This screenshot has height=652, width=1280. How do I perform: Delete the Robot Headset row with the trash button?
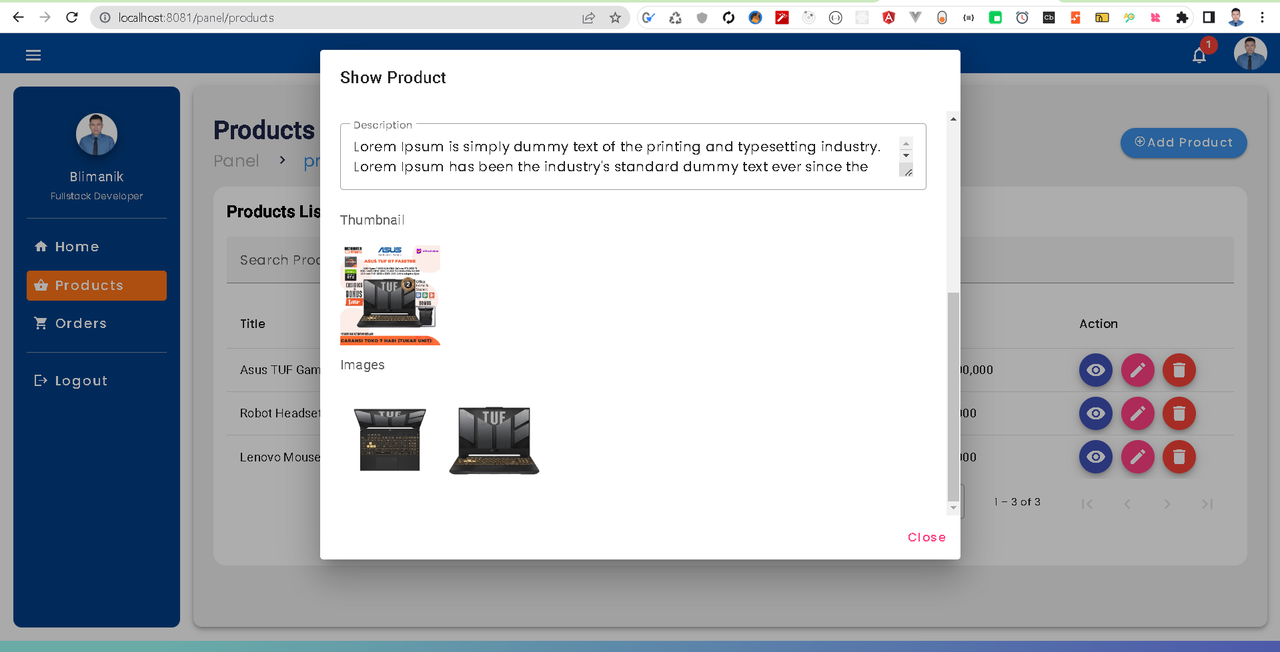[1179, 413]
